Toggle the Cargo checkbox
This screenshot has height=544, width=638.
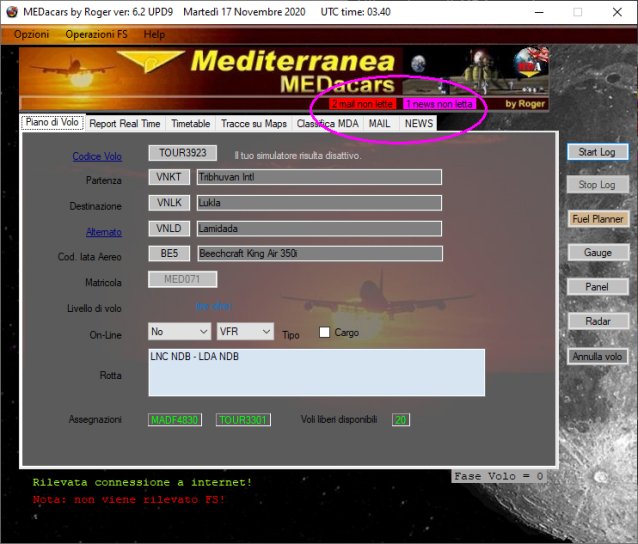[324, 332]
